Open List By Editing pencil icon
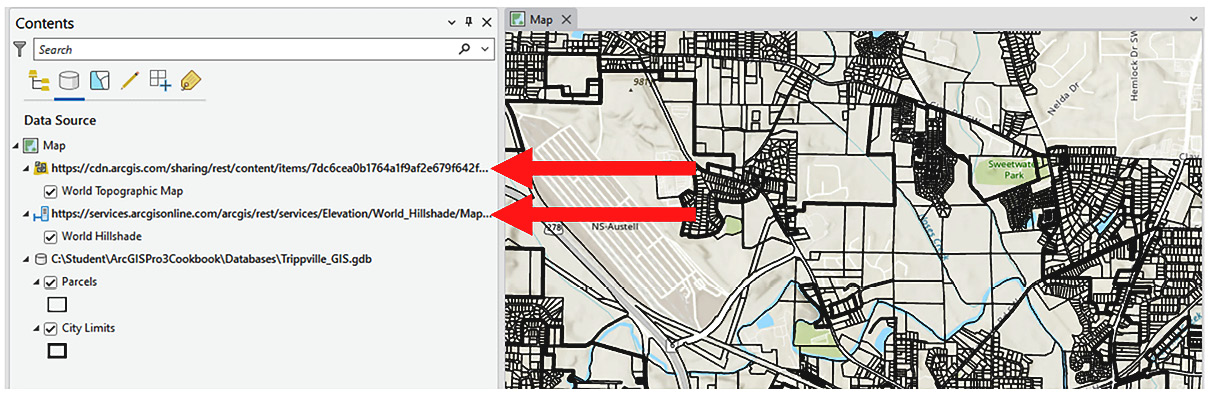1211x399 pixels. (x=129, y=81)
